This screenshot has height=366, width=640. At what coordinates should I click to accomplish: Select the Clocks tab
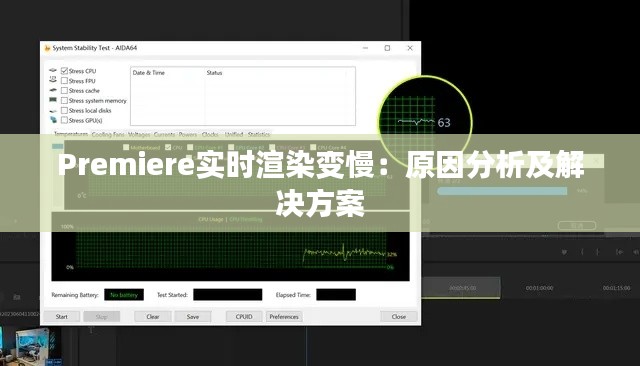pos(210,134)
